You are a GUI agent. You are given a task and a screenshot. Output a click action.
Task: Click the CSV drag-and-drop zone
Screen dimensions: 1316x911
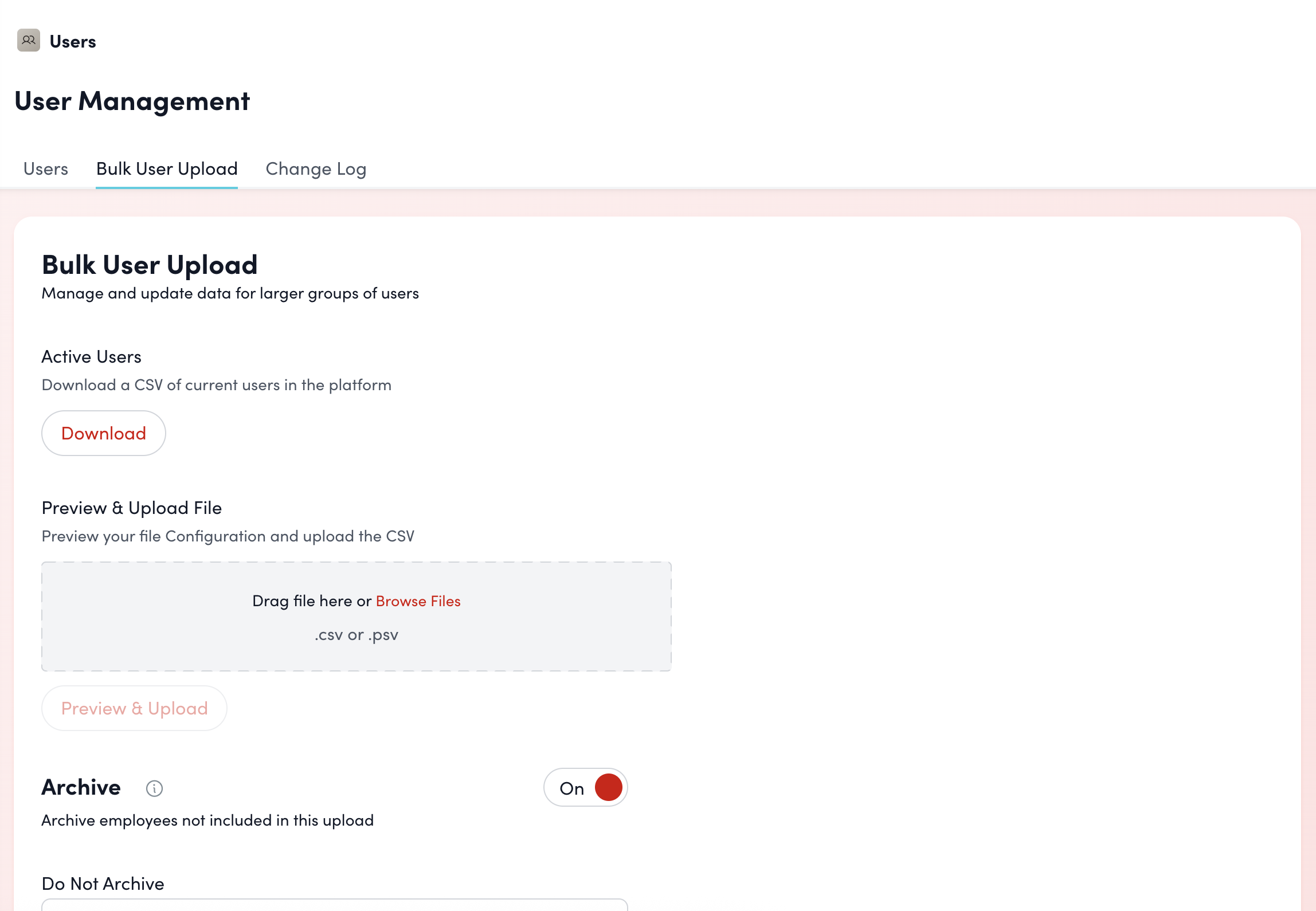356,617
